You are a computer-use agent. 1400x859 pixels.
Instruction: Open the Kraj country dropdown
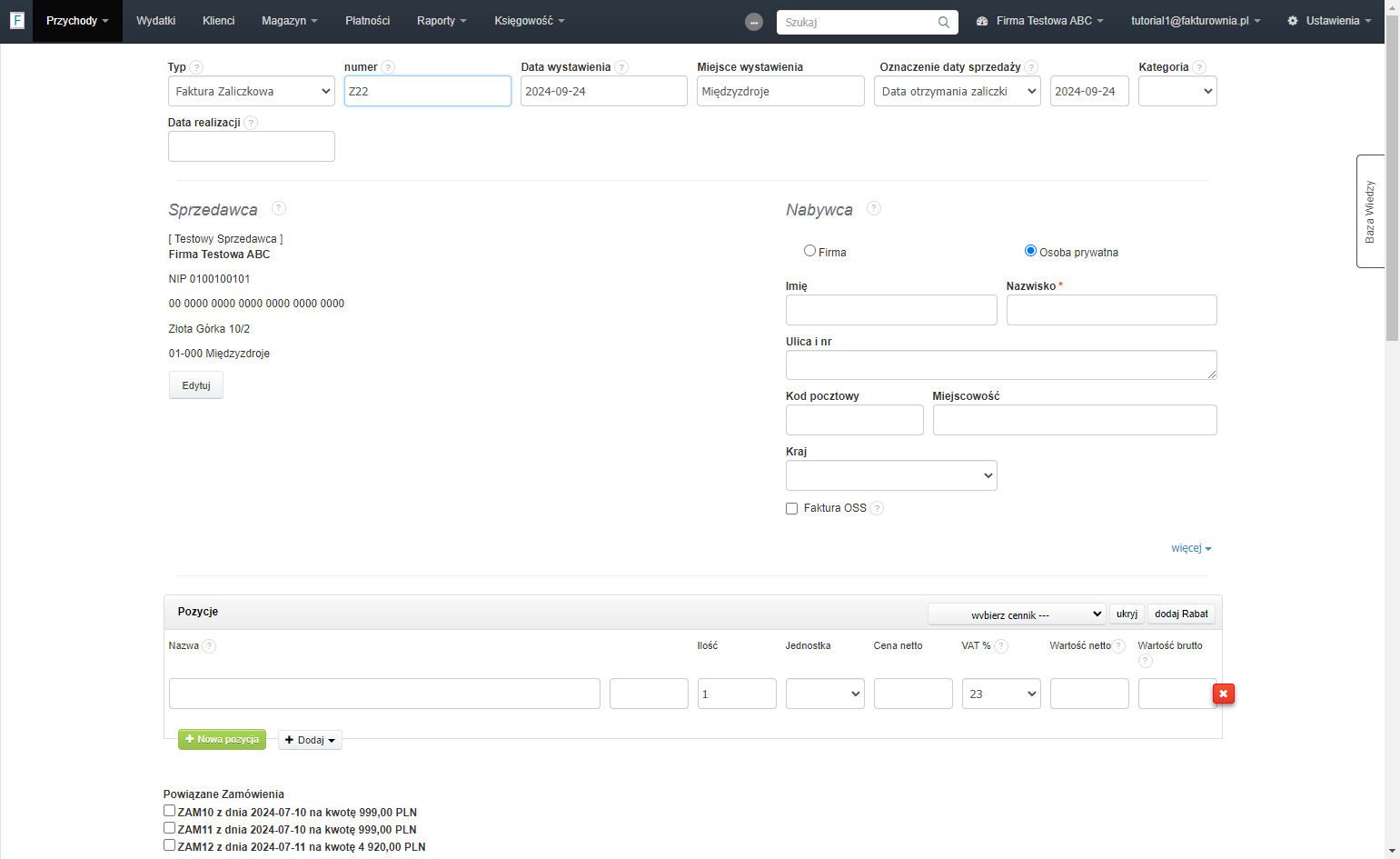click(x=891, y=475)
